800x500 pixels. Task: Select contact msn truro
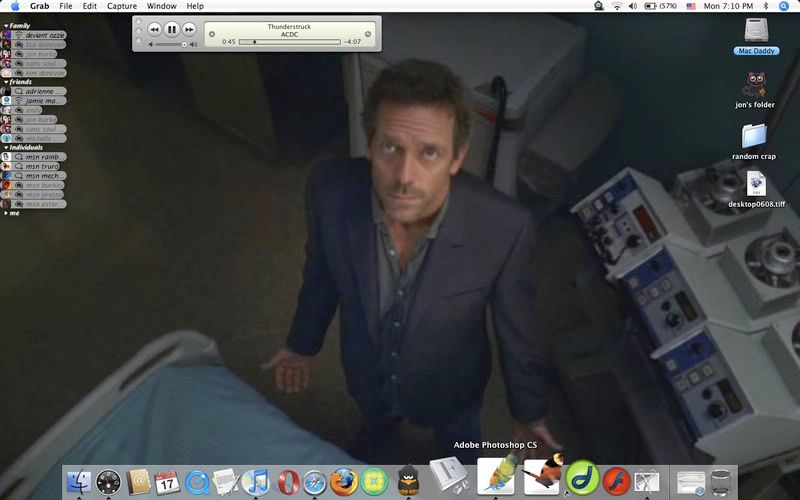[x=31, y=166]
